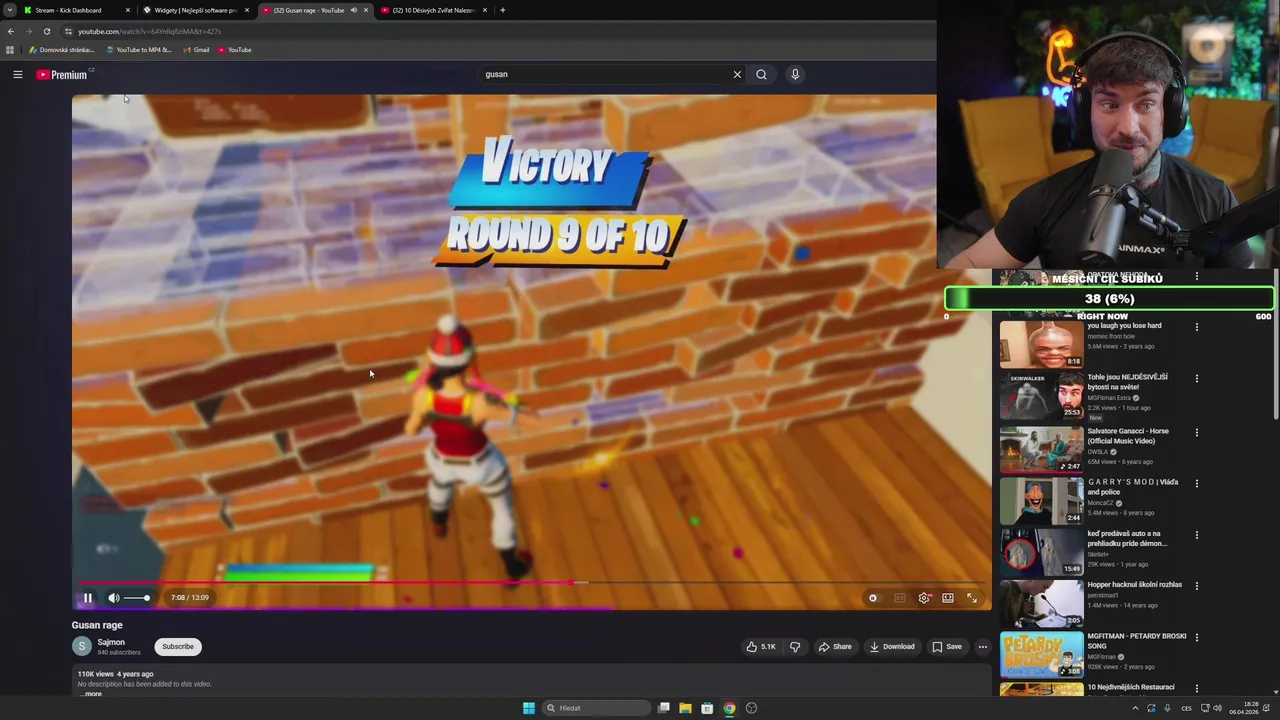This screenshot has width=1280, height=720.
Task: Mute the video with the speaker icon
Action: (114, 598)
